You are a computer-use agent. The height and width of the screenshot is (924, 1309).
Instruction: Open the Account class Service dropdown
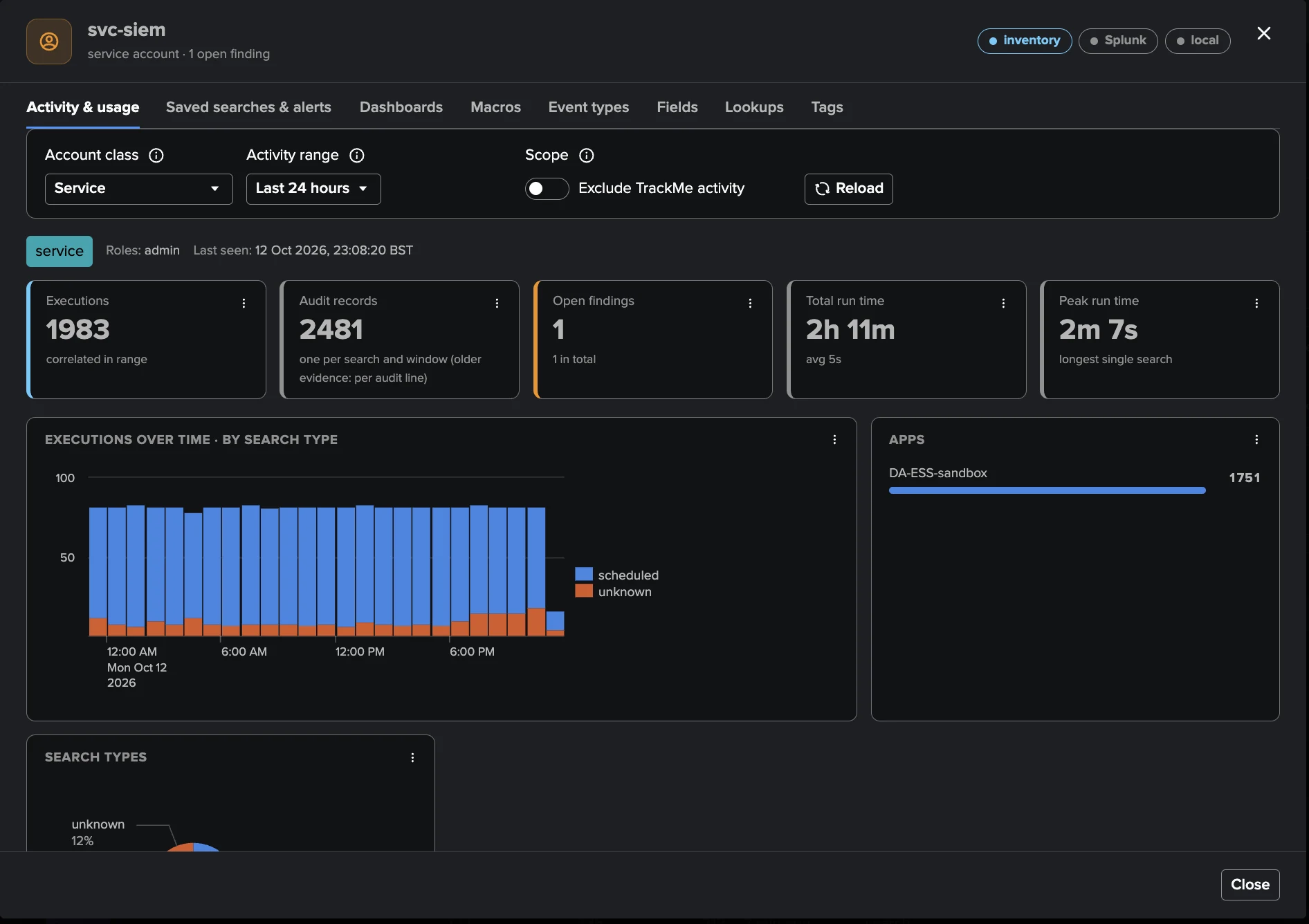(138, 188)
